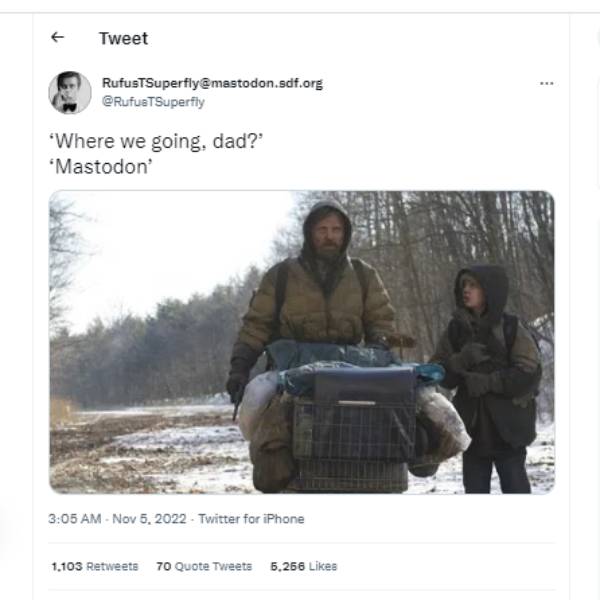View the 1,103 Retweets list

pyautogui.click(x=95, y=566)
